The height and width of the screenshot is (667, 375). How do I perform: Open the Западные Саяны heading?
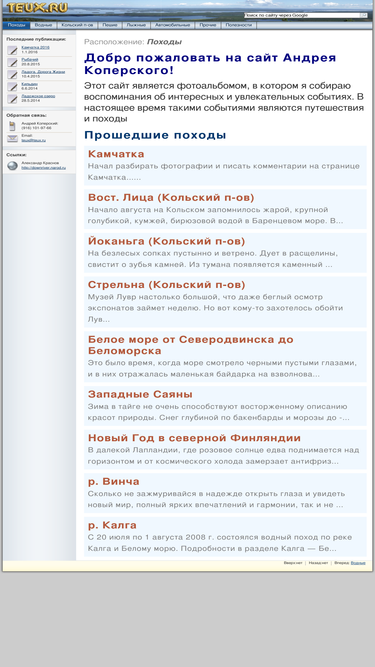[x=140, y=394]
